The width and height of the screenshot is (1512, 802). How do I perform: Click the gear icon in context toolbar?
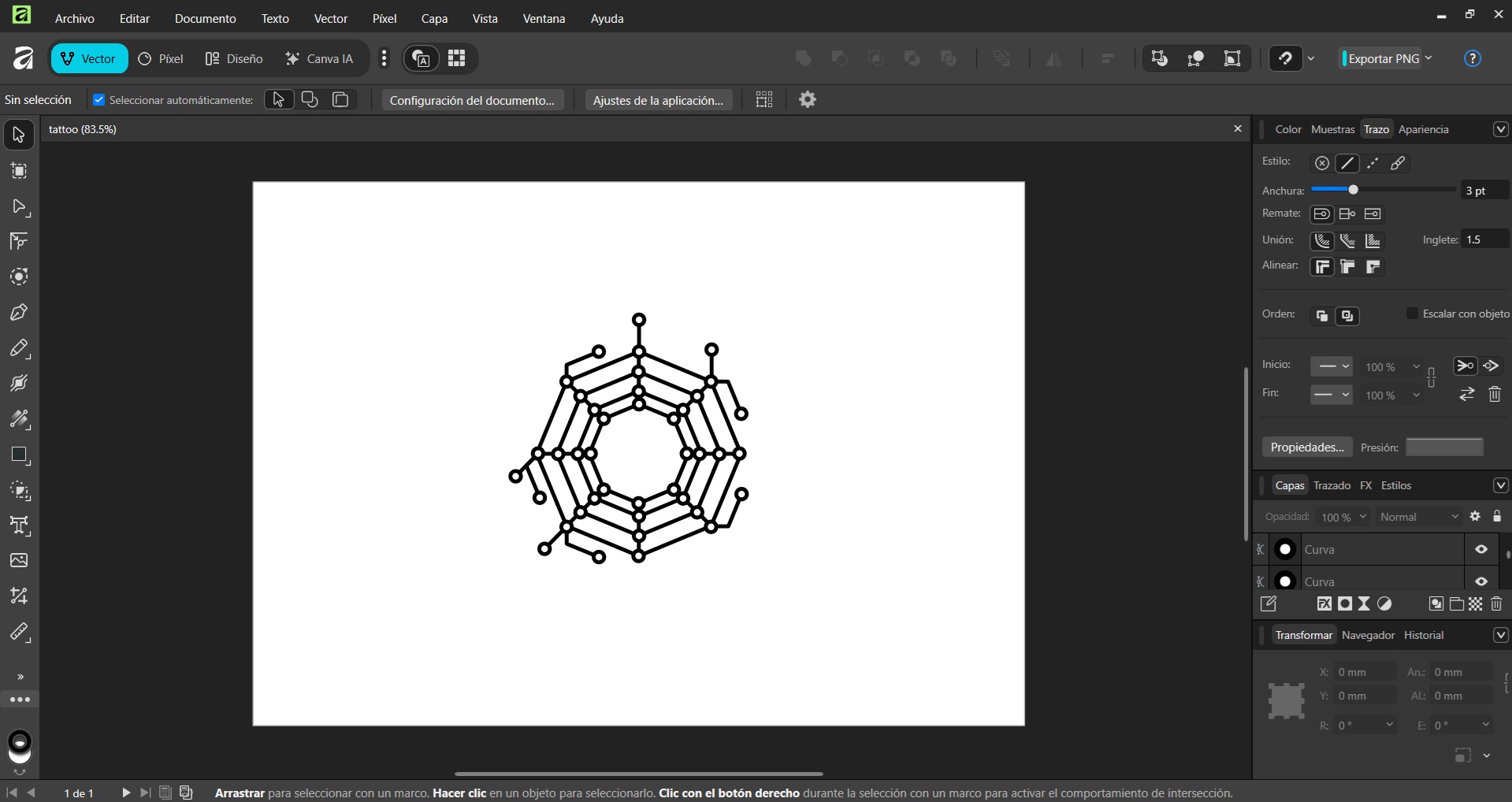tap(807, 100)
